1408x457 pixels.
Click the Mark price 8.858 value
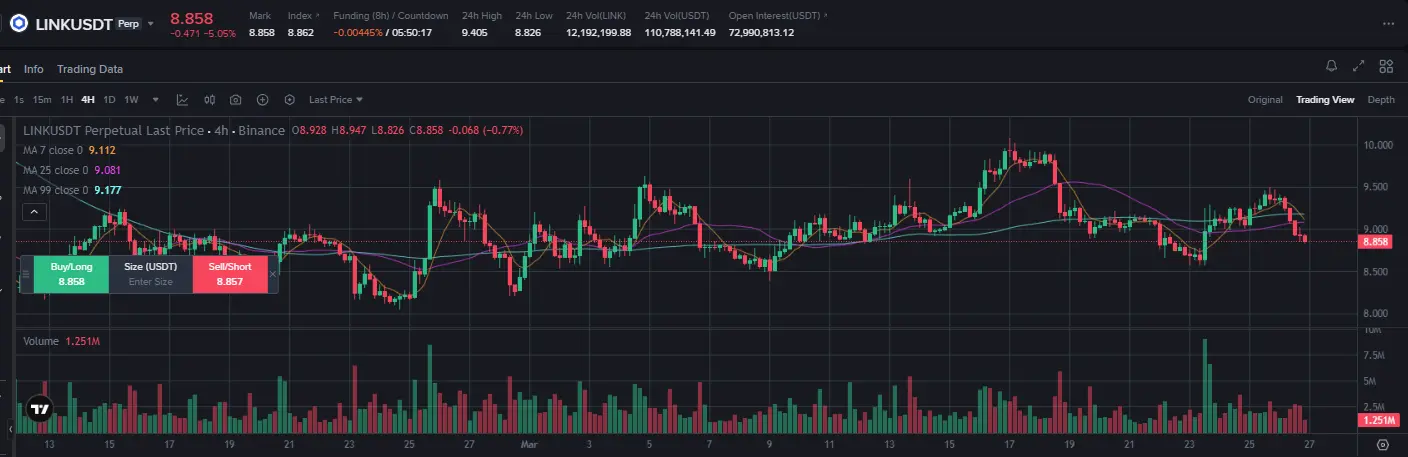(262, 33)
